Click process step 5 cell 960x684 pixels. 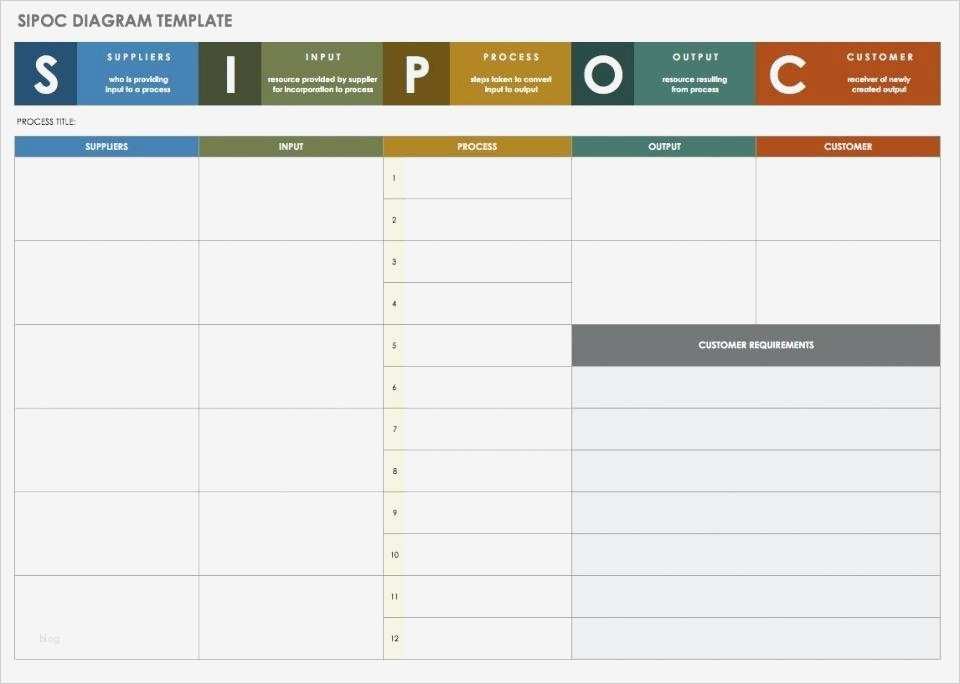[x=487, y=345]
